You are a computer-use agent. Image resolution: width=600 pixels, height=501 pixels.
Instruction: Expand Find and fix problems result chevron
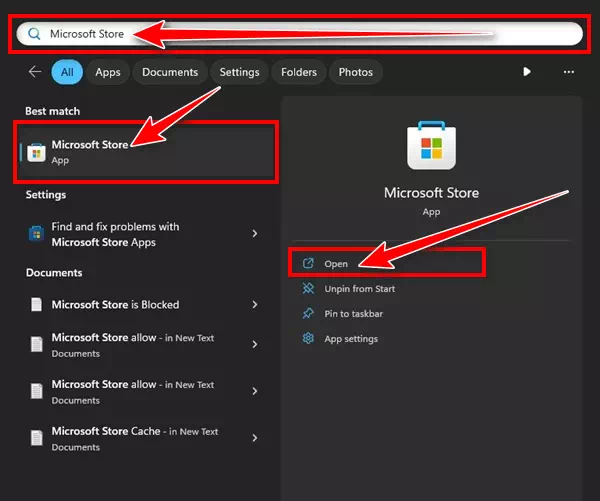pyautogui.click(x=255, y=233)
